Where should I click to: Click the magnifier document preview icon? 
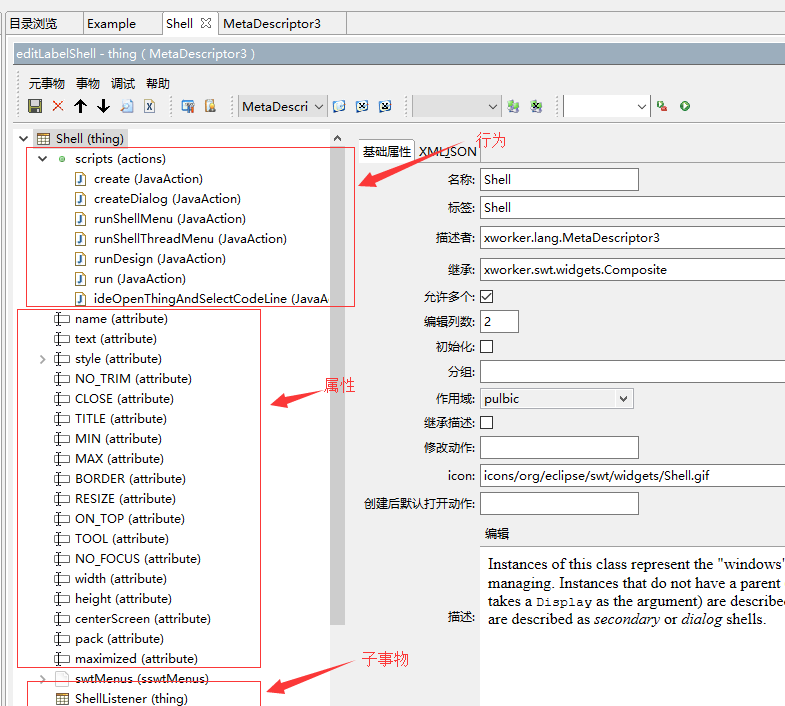pos(127,106)
